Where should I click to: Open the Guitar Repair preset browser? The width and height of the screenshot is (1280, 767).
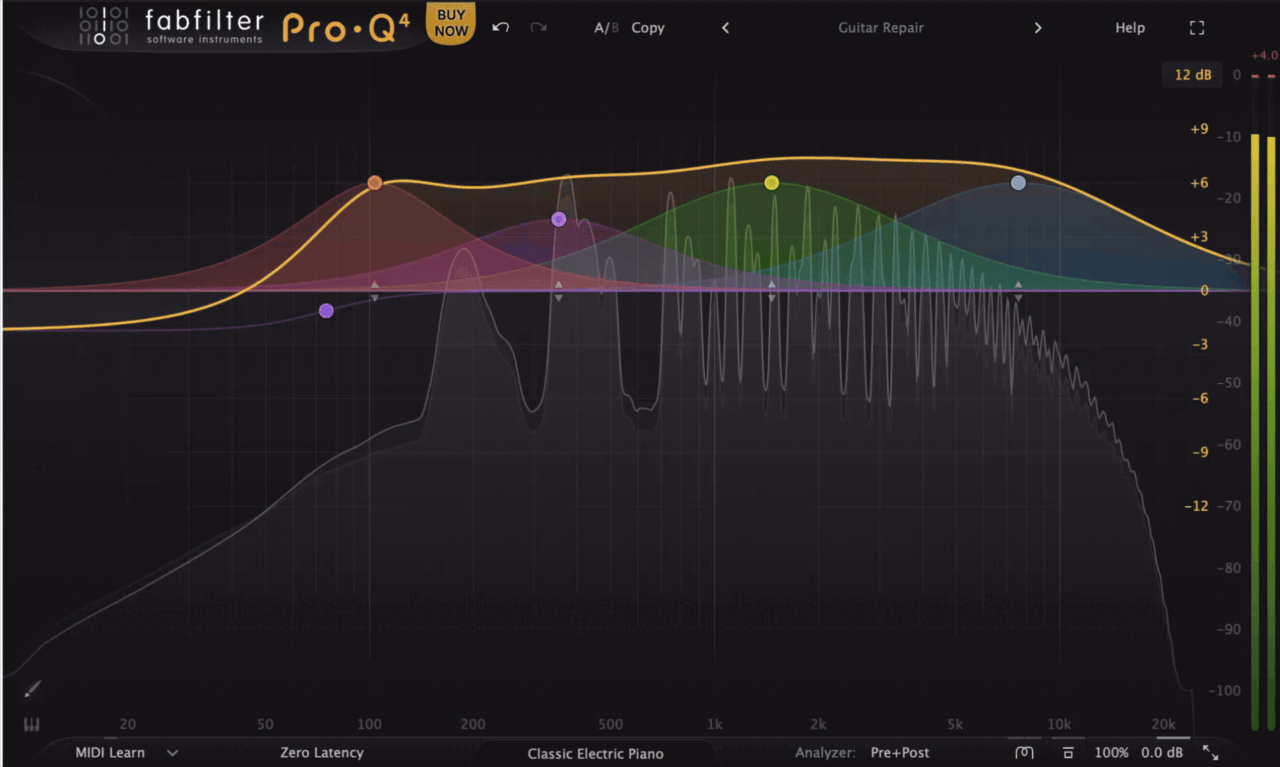pyautogui.click(x=881, y=28)
